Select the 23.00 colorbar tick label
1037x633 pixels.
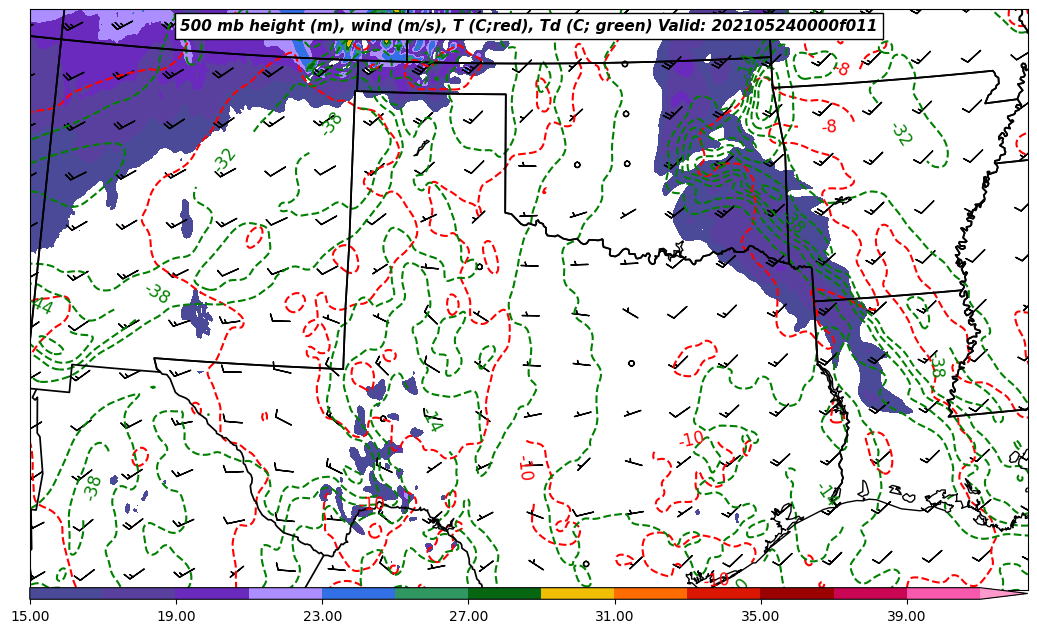click(x=322, y=616)
